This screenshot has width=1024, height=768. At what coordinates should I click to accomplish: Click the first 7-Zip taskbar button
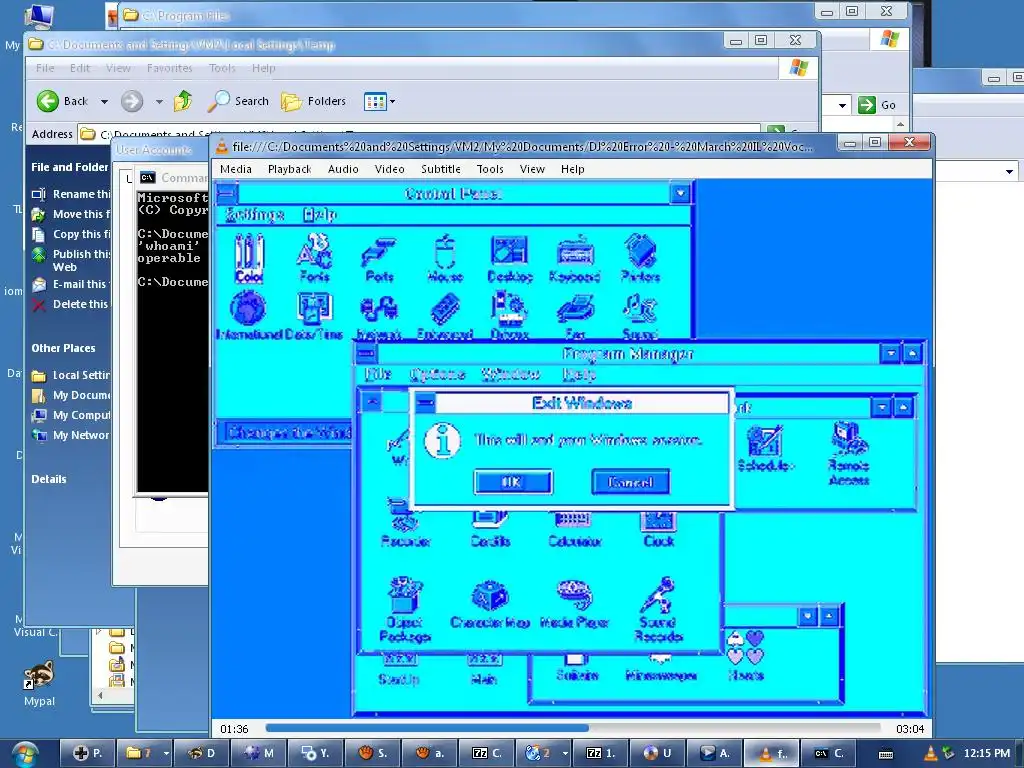click(x=485, y=754)
